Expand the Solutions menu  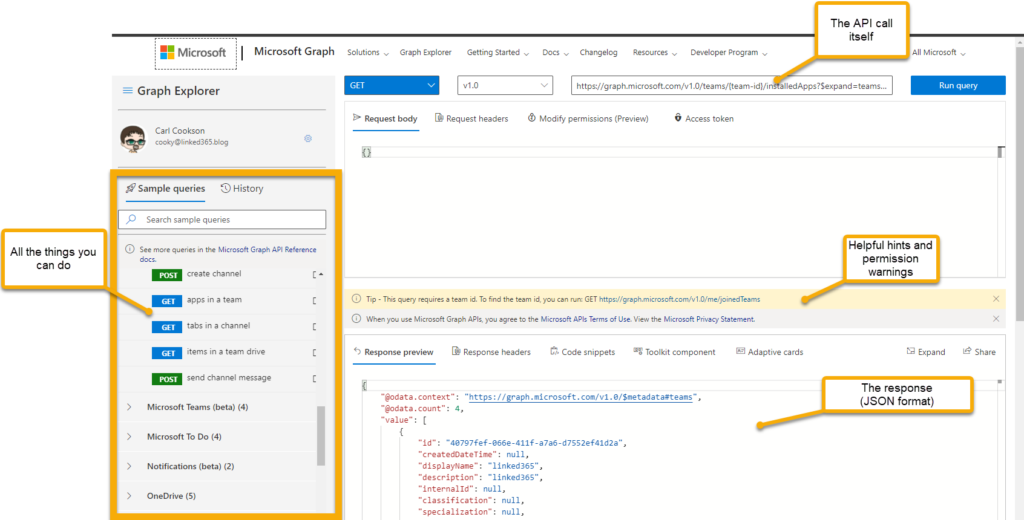tap(368, 53)
